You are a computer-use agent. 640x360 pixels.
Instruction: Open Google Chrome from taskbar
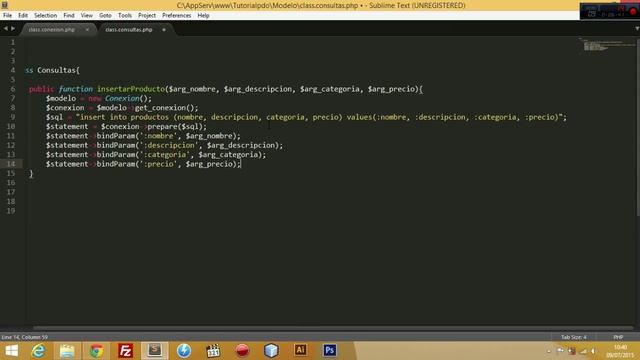point(96,351)
